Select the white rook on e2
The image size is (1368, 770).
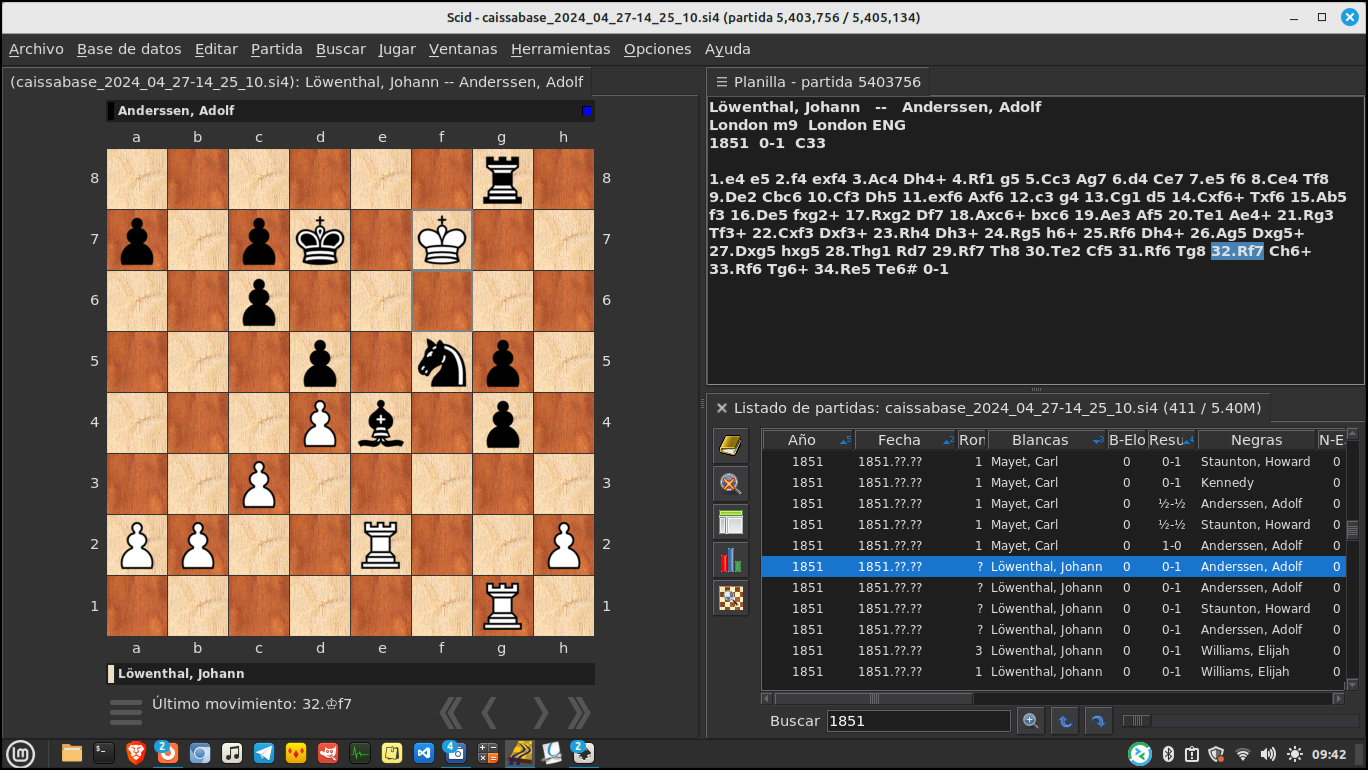(381, 544)
